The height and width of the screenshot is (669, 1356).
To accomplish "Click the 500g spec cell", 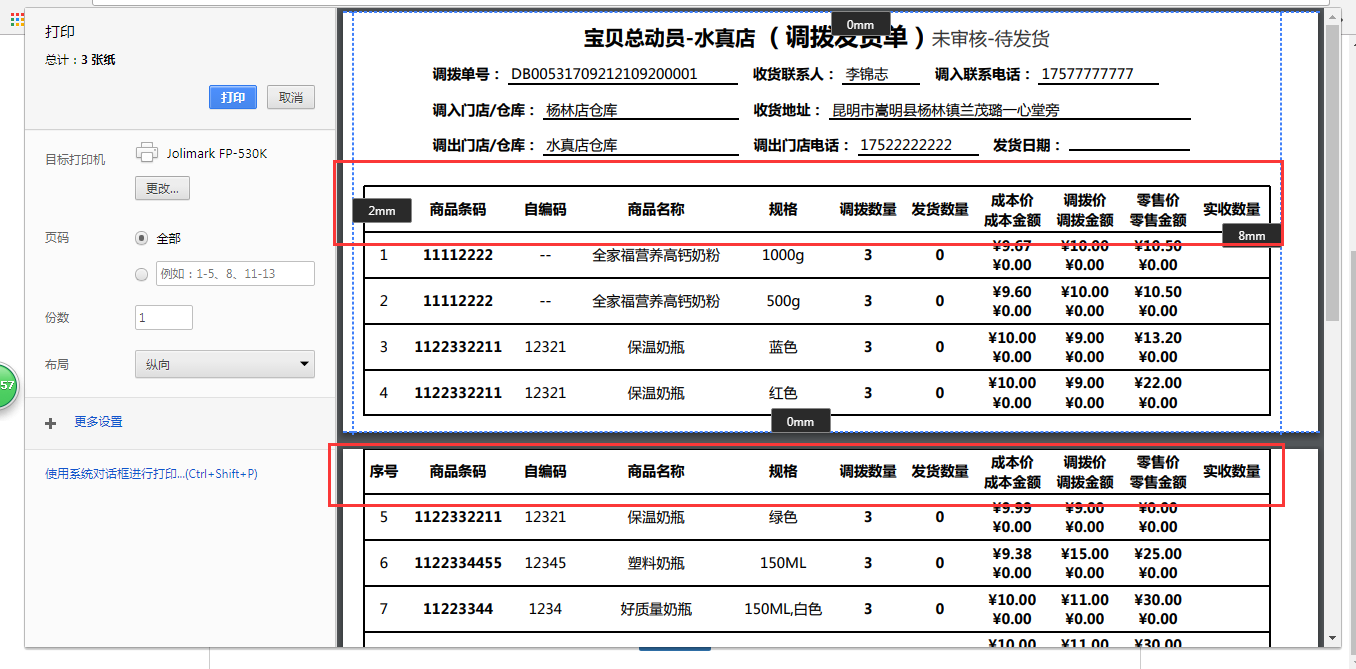I will (x=783, y=301).
